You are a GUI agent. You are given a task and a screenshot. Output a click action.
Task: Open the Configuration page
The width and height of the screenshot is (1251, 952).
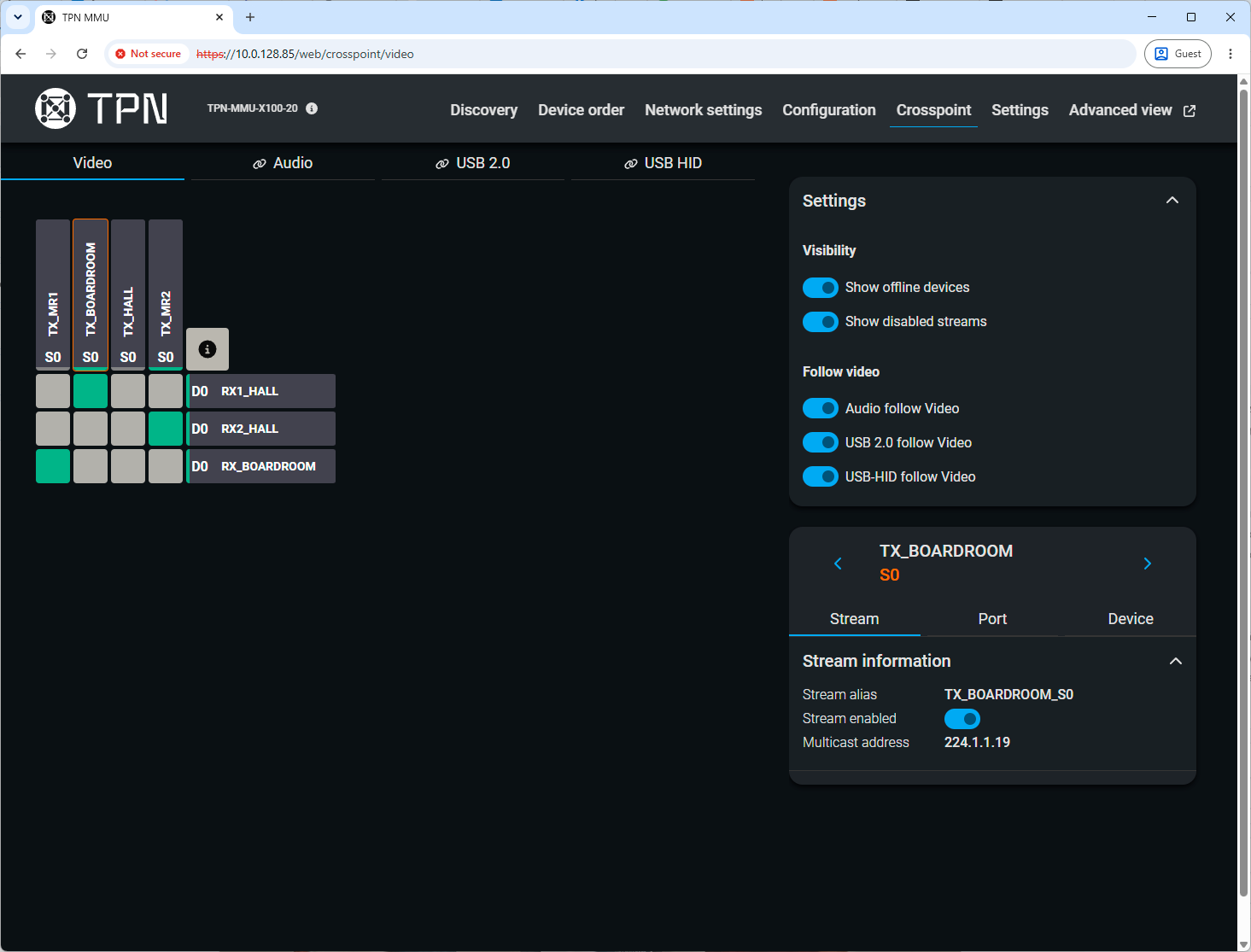(829, 110)
